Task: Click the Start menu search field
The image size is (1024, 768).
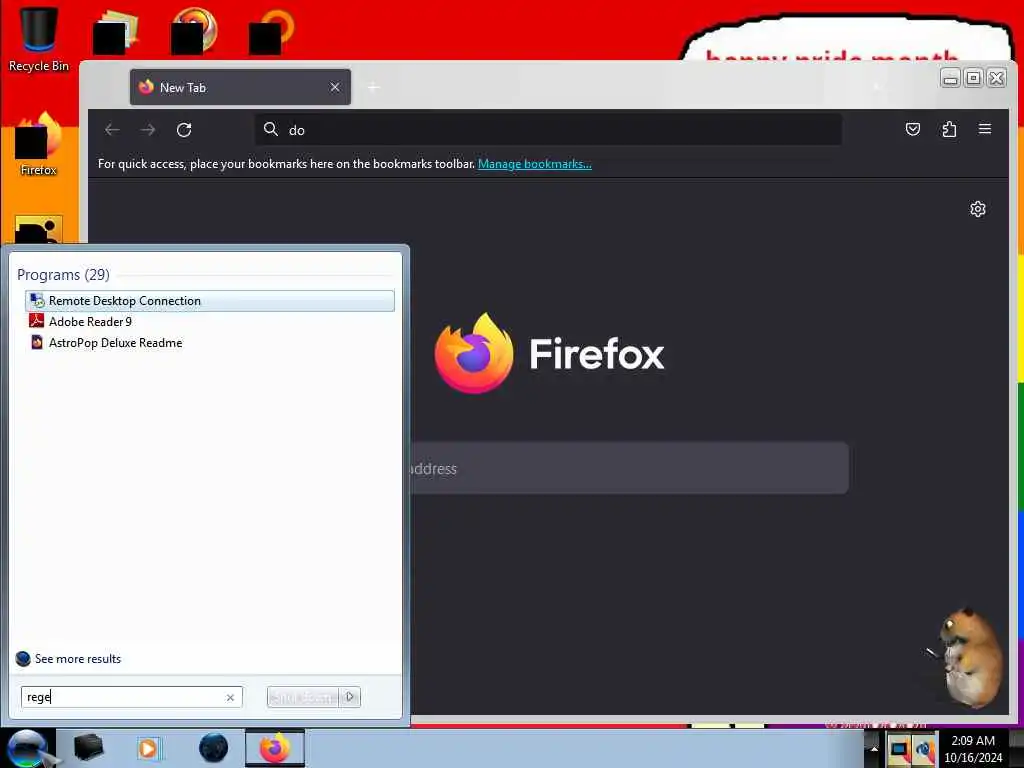Action: (131, 697)
